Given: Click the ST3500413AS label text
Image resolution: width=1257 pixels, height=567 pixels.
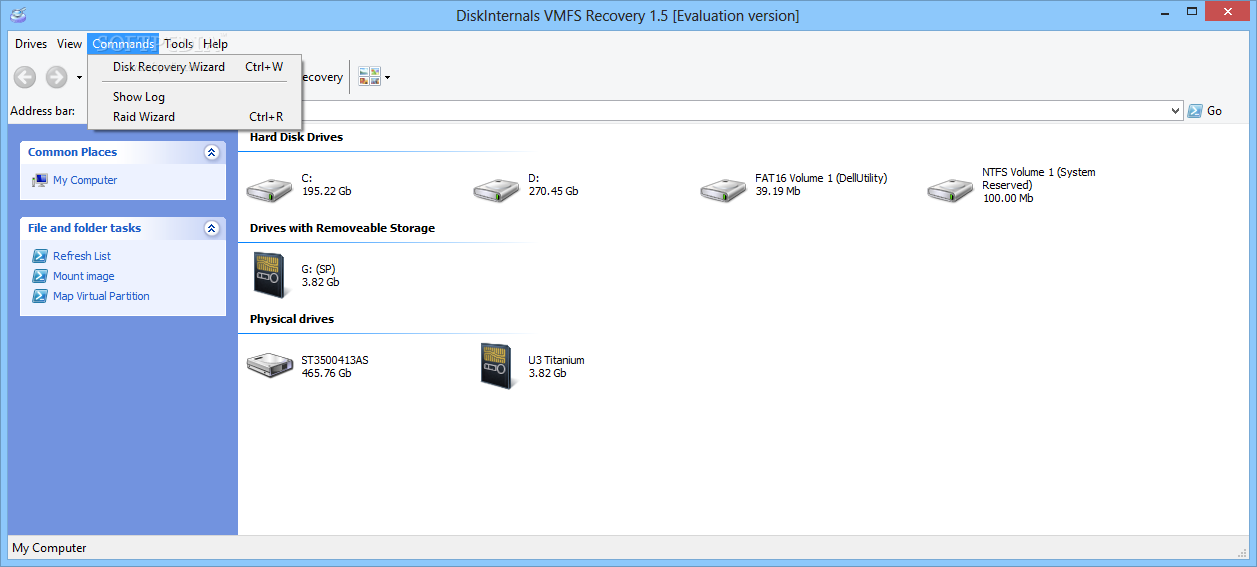Looking at the screenshot, I should (335, 360).
